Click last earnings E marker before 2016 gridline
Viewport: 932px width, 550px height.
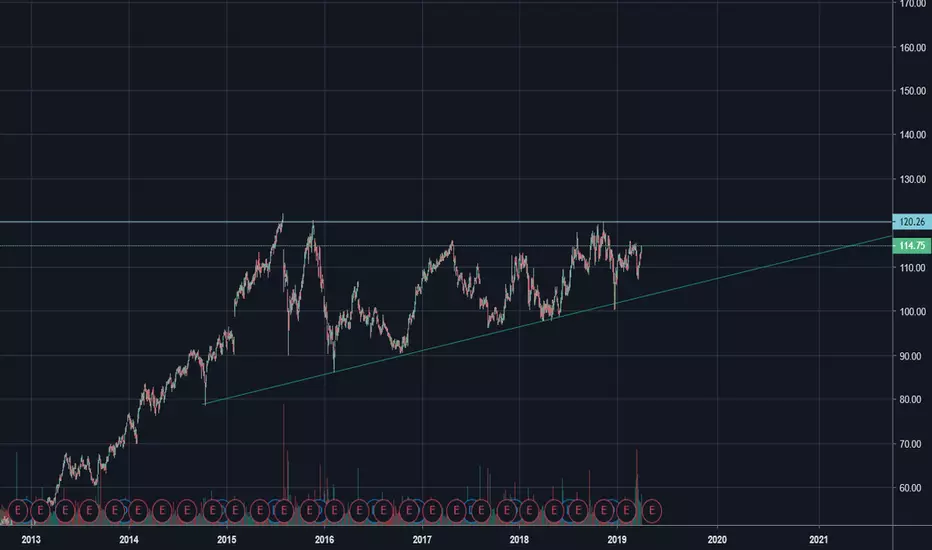pos(310,511)
